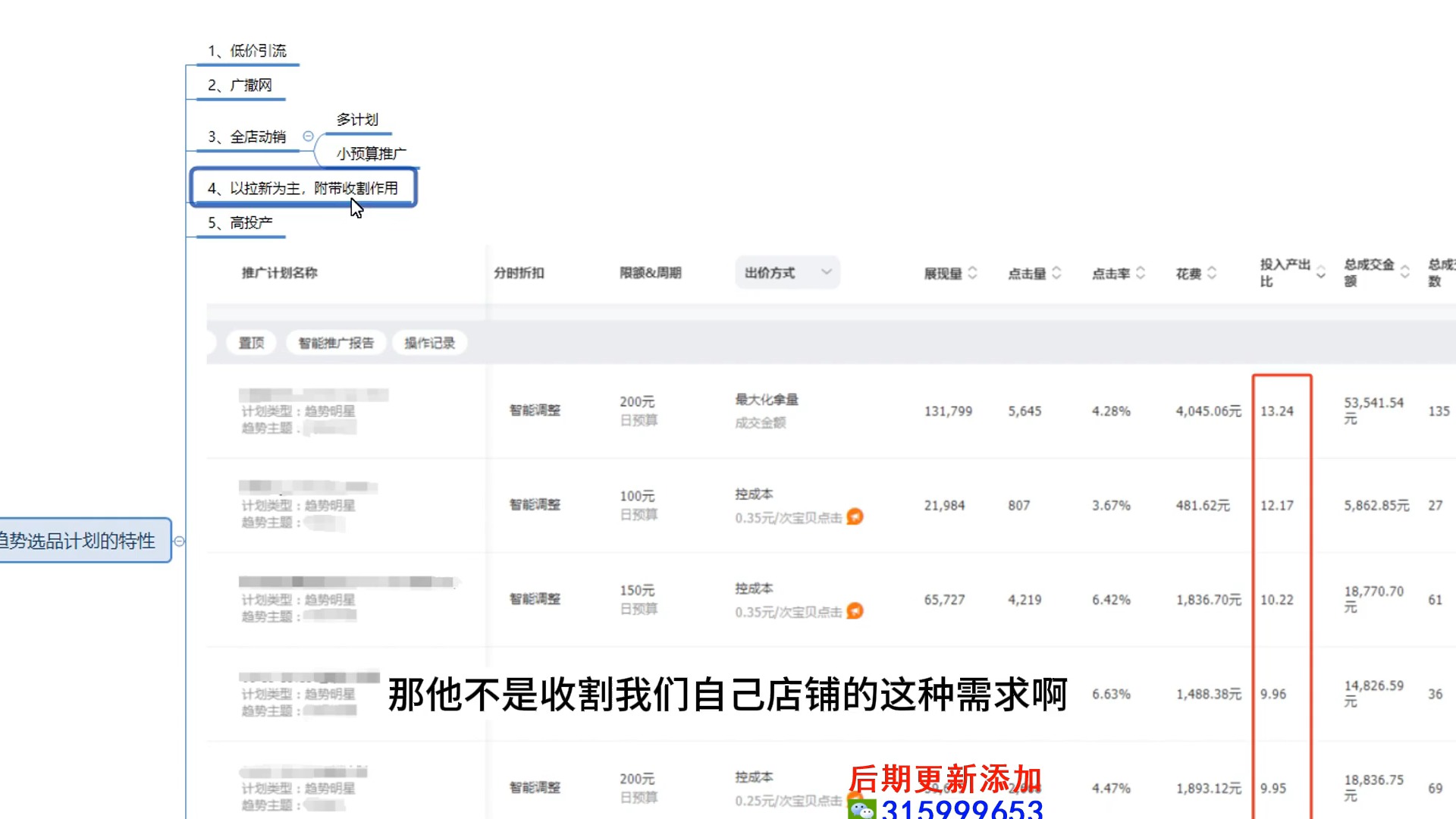Click the ROI value 9.95
Viewport: 1456px width, 819px height.
(1273, 788)
